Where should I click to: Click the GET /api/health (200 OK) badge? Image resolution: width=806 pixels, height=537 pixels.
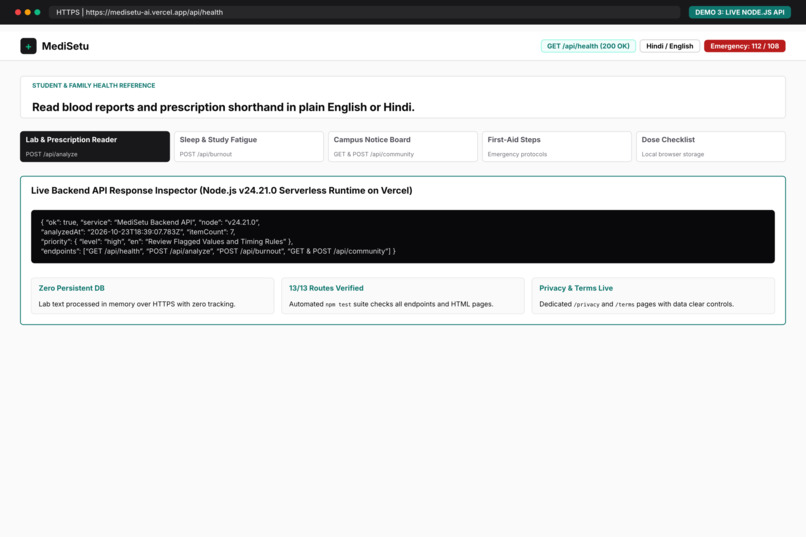[x=588, y=46]
